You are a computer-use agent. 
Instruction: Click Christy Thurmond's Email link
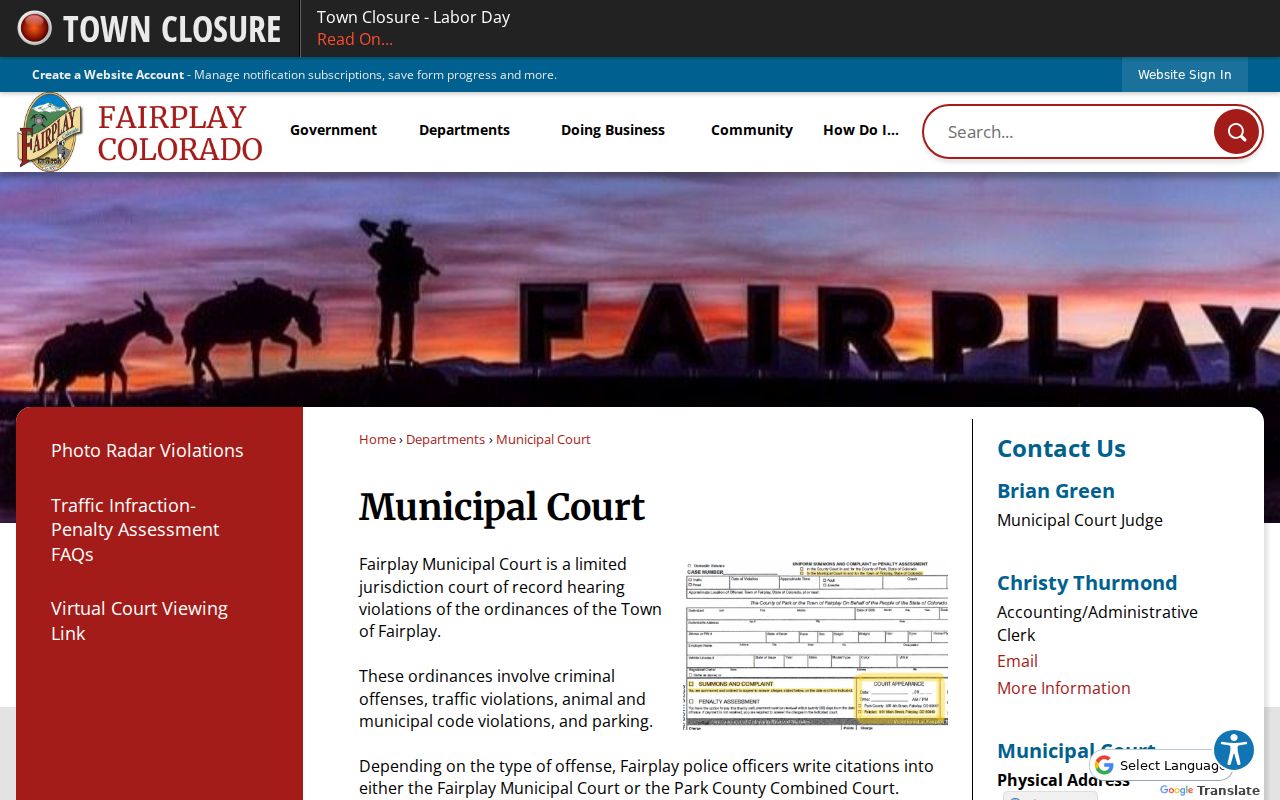[x=1017, y=661]
